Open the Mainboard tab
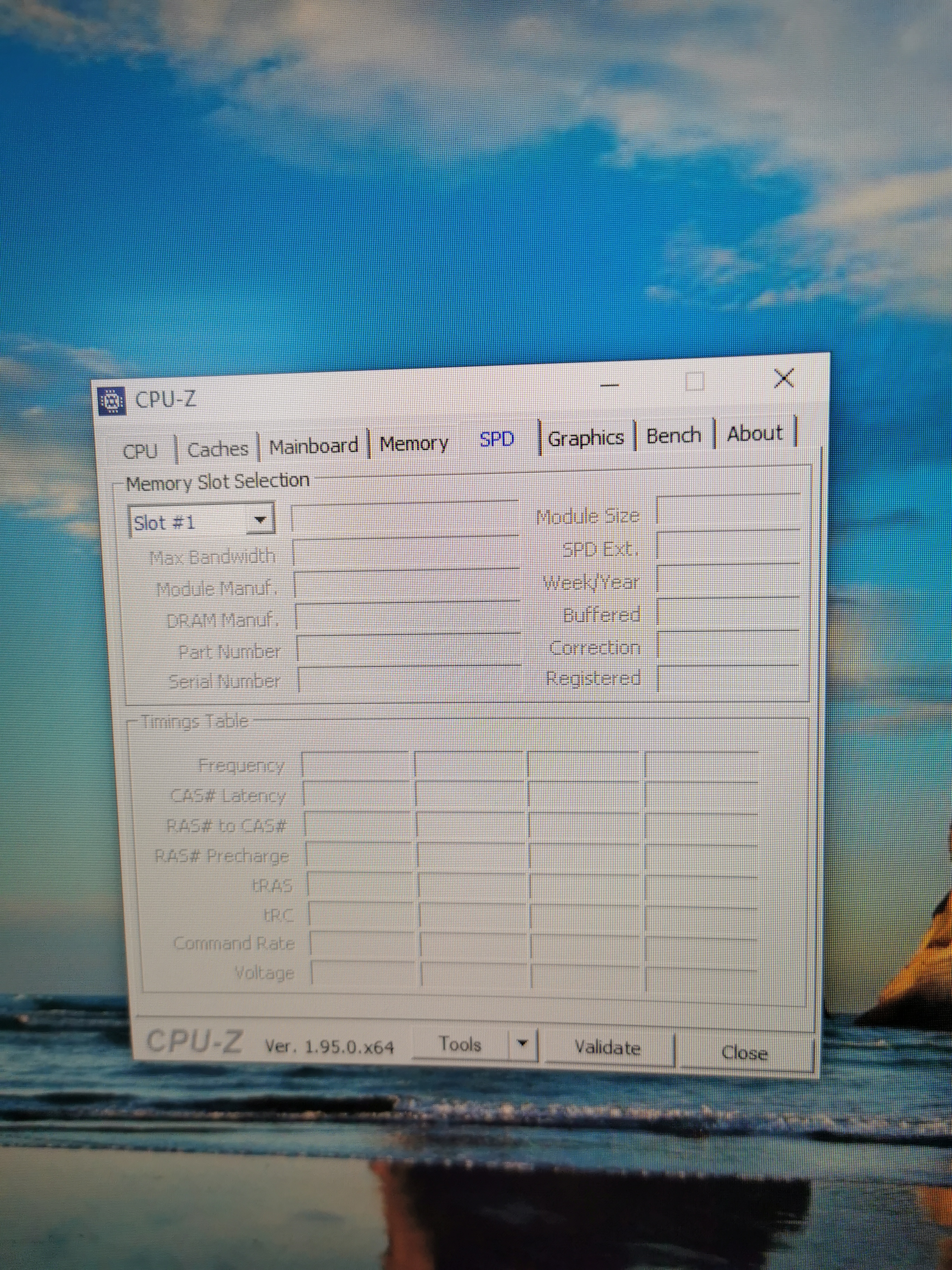This screenshot has height=1270, width=952. 313,446
